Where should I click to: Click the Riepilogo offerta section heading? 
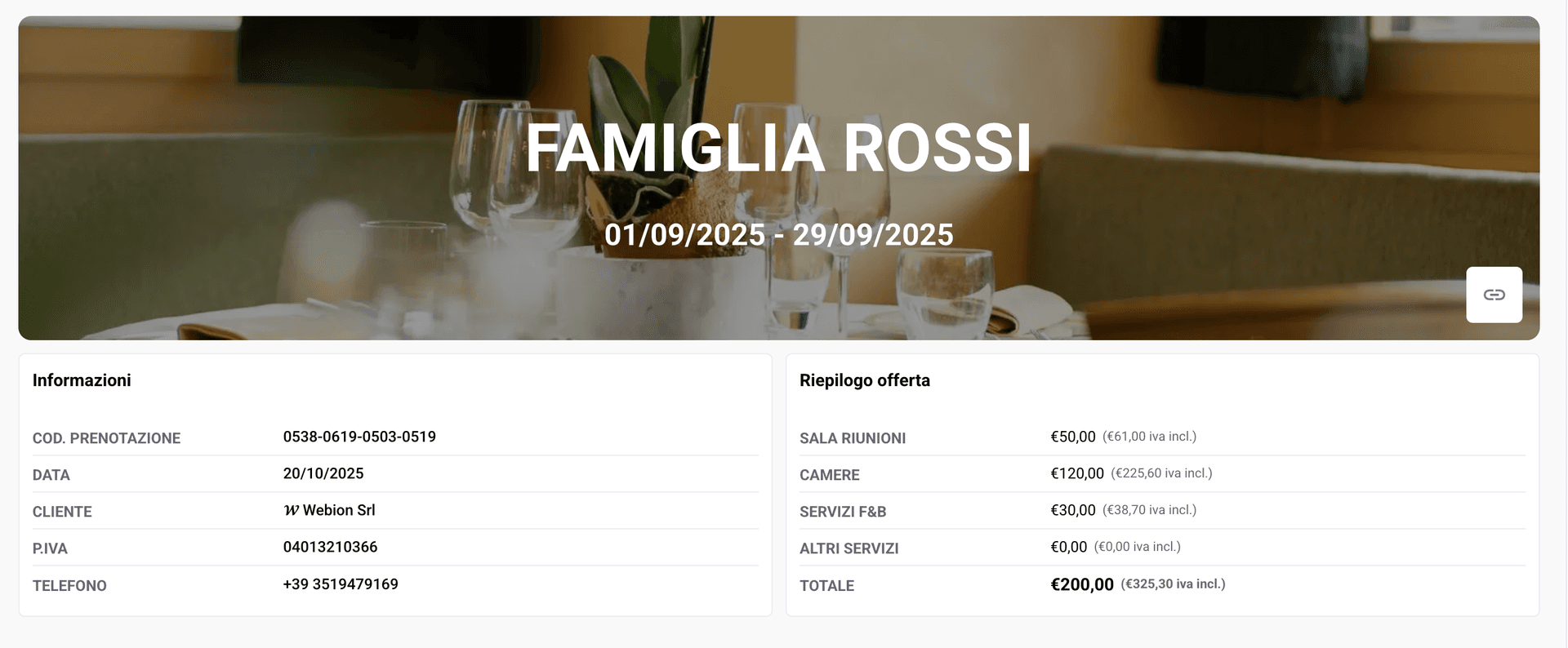864,380
